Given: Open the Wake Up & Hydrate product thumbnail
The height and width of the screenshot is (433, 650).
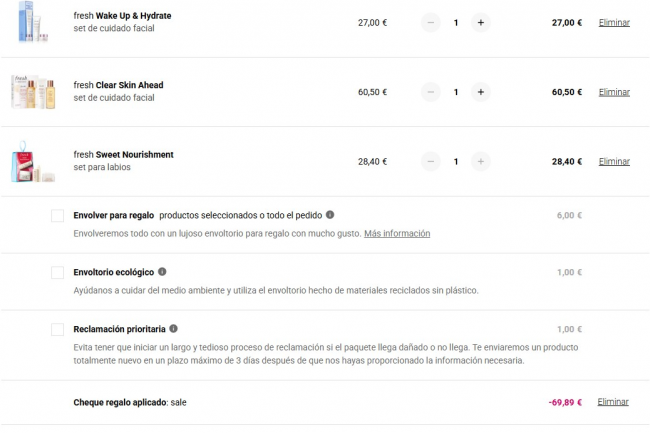Looking at the screenshot, I should [32, 23].
